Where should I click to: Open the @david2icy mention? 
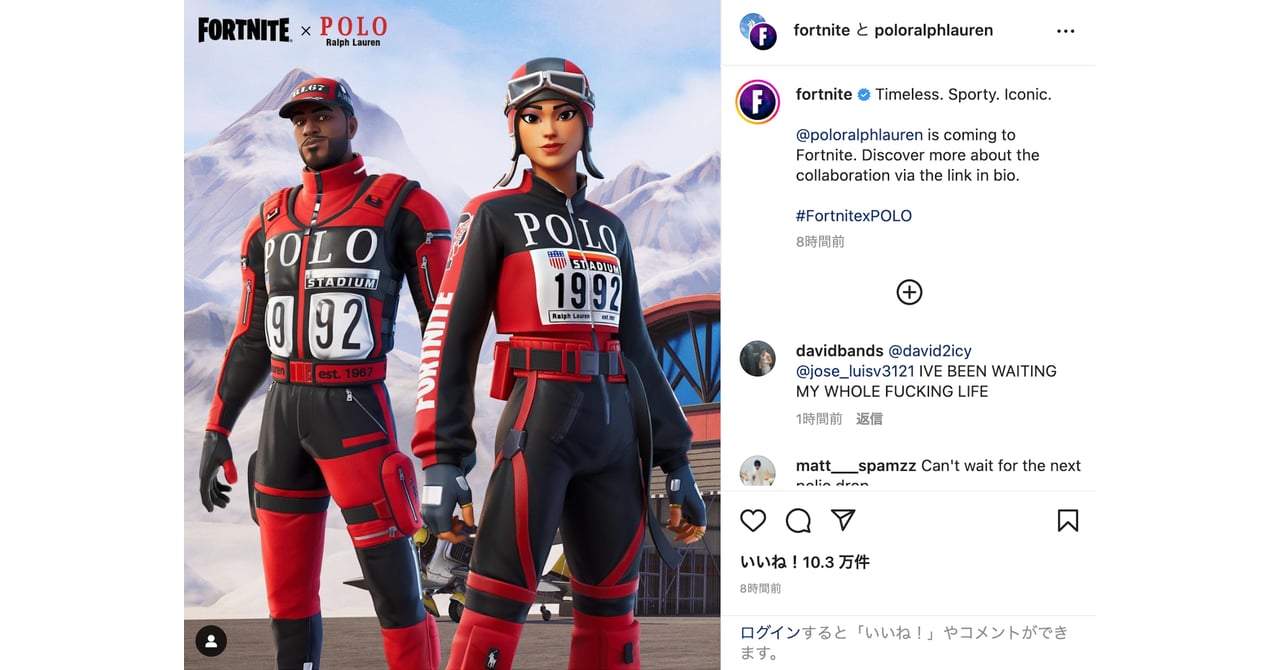click(930, 351)
